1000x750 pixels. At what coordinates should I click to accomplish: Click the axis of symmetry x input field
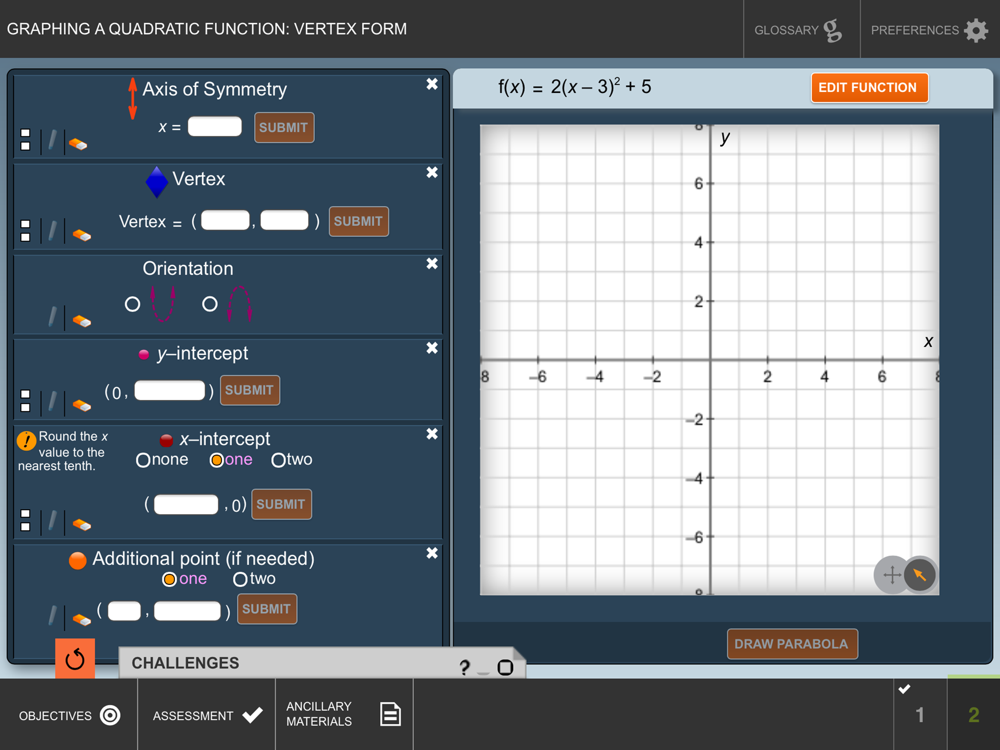[x=215, y=126]
